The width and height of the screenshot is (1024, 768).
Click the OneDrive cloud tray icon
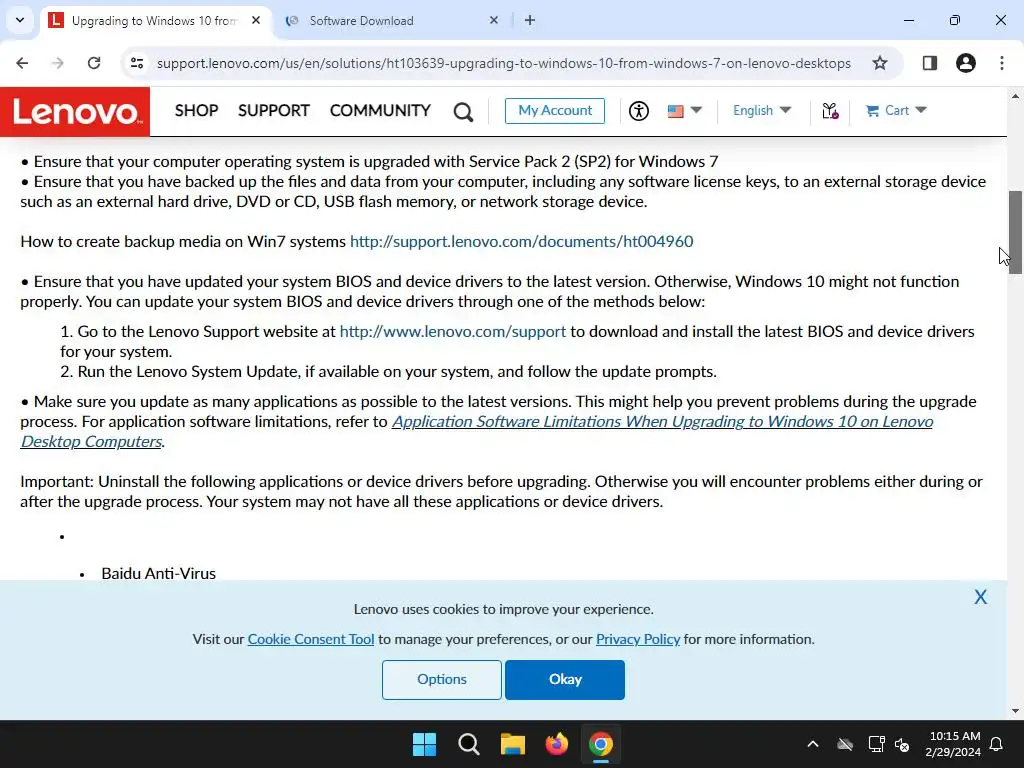pyautogui.click(x=845, y=744)
